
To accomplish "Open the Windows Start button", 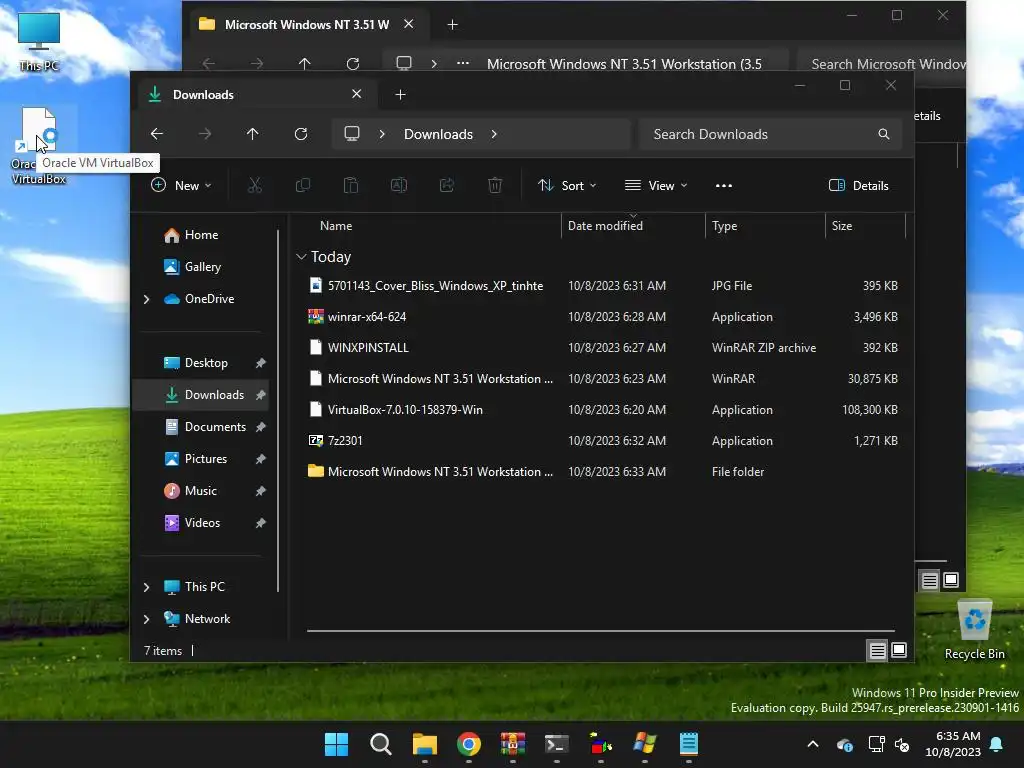I will click(337, 744).
